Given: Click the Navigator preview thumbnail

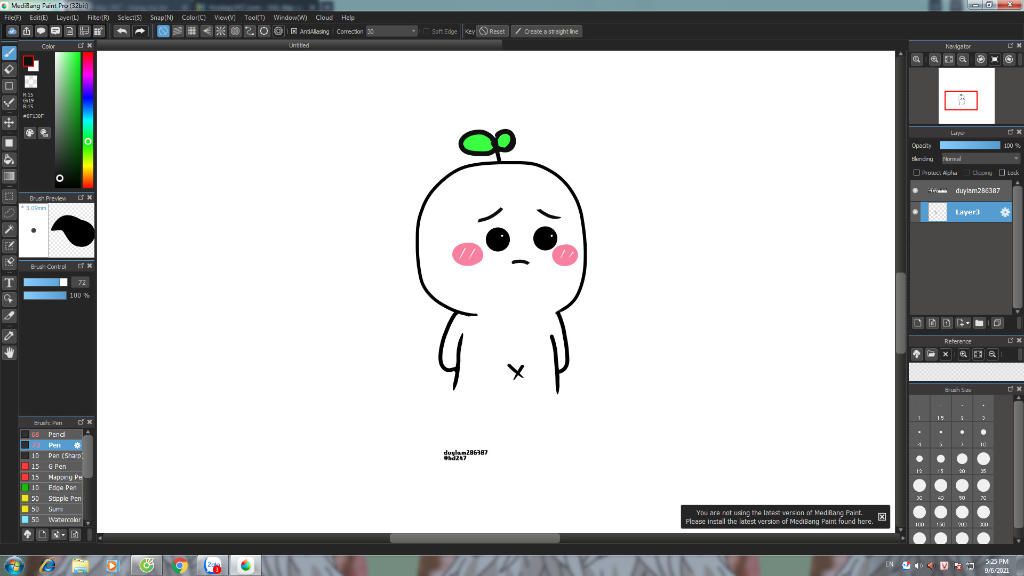Looking at the screenshot, I should point(967,96).
